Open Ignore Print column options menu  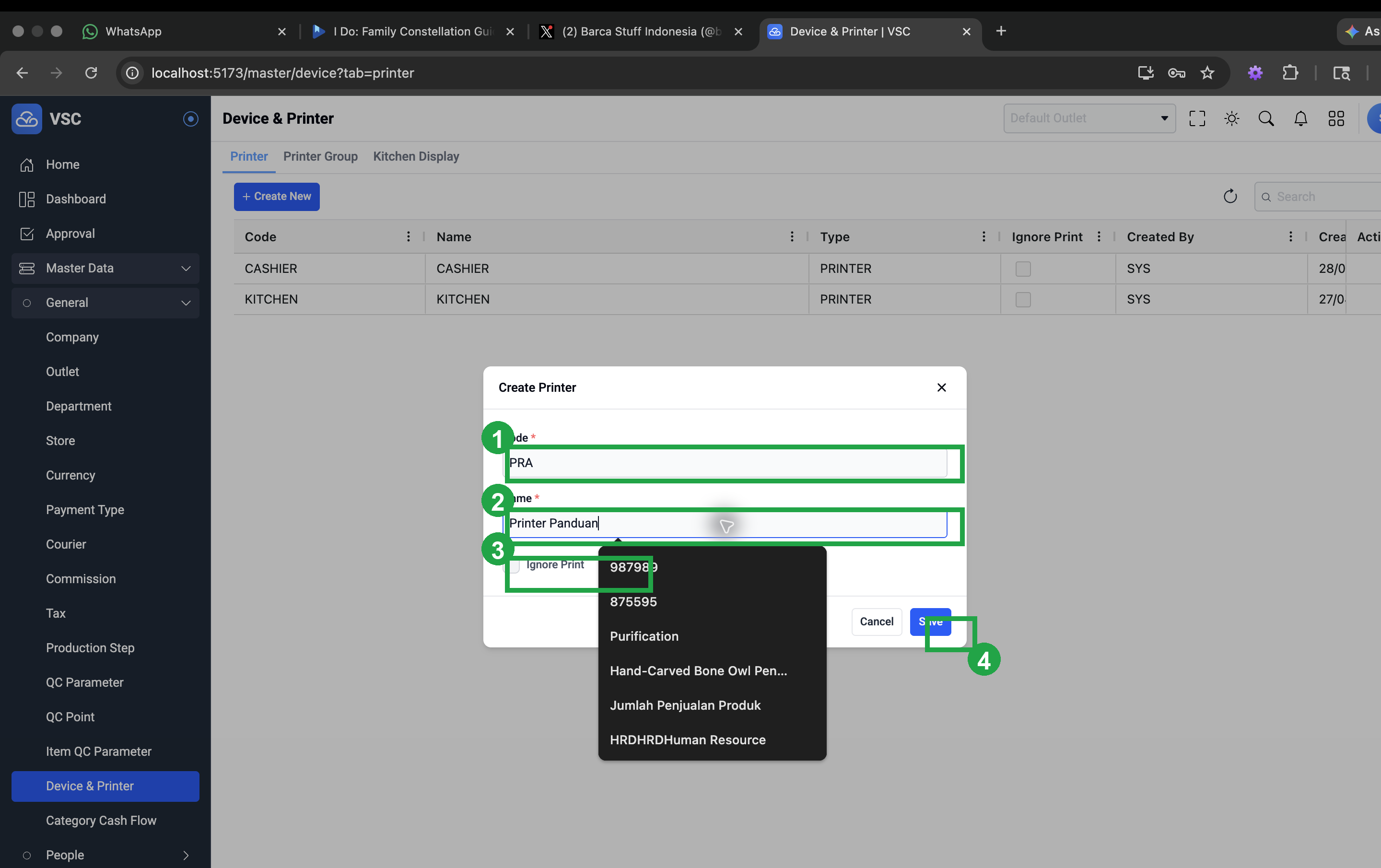click(x=1099, y=237)
